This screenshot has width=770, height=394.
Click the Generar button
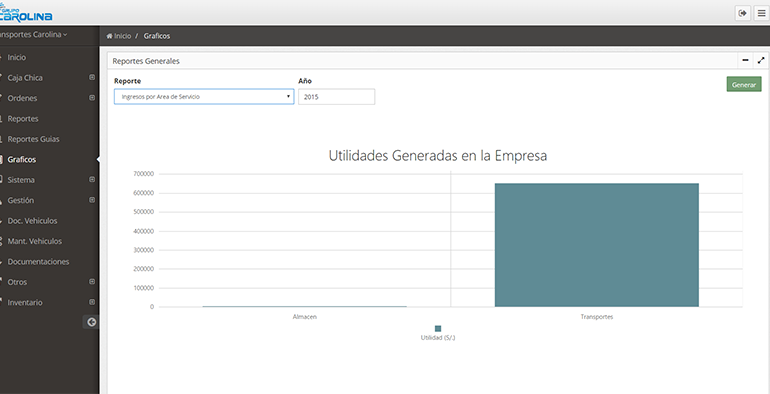click(x=744, y=84)
